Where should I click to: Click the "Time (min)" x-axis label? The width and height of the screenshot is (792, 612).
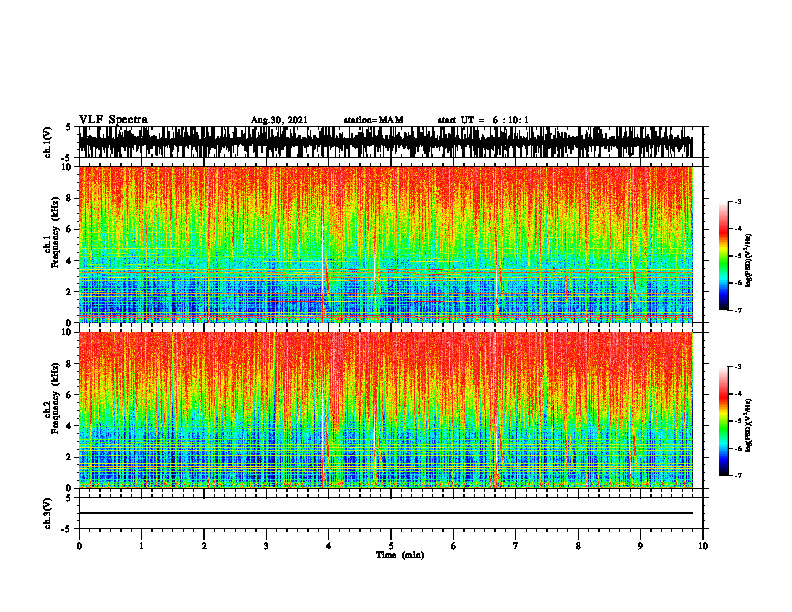(x=400, y=555)
